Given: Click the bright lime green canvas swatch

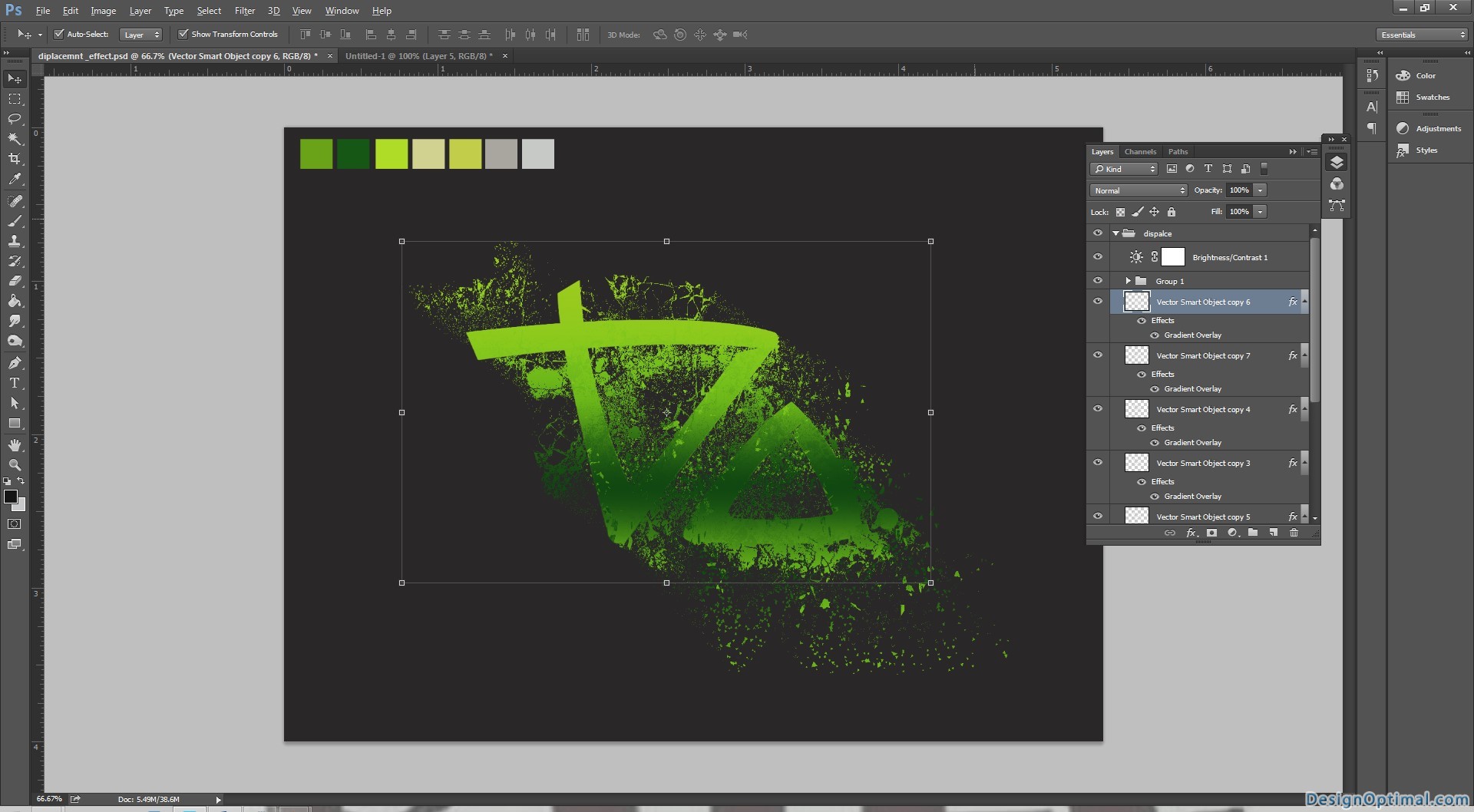Looking at the screenshot, I should click(x=392, y=154).
